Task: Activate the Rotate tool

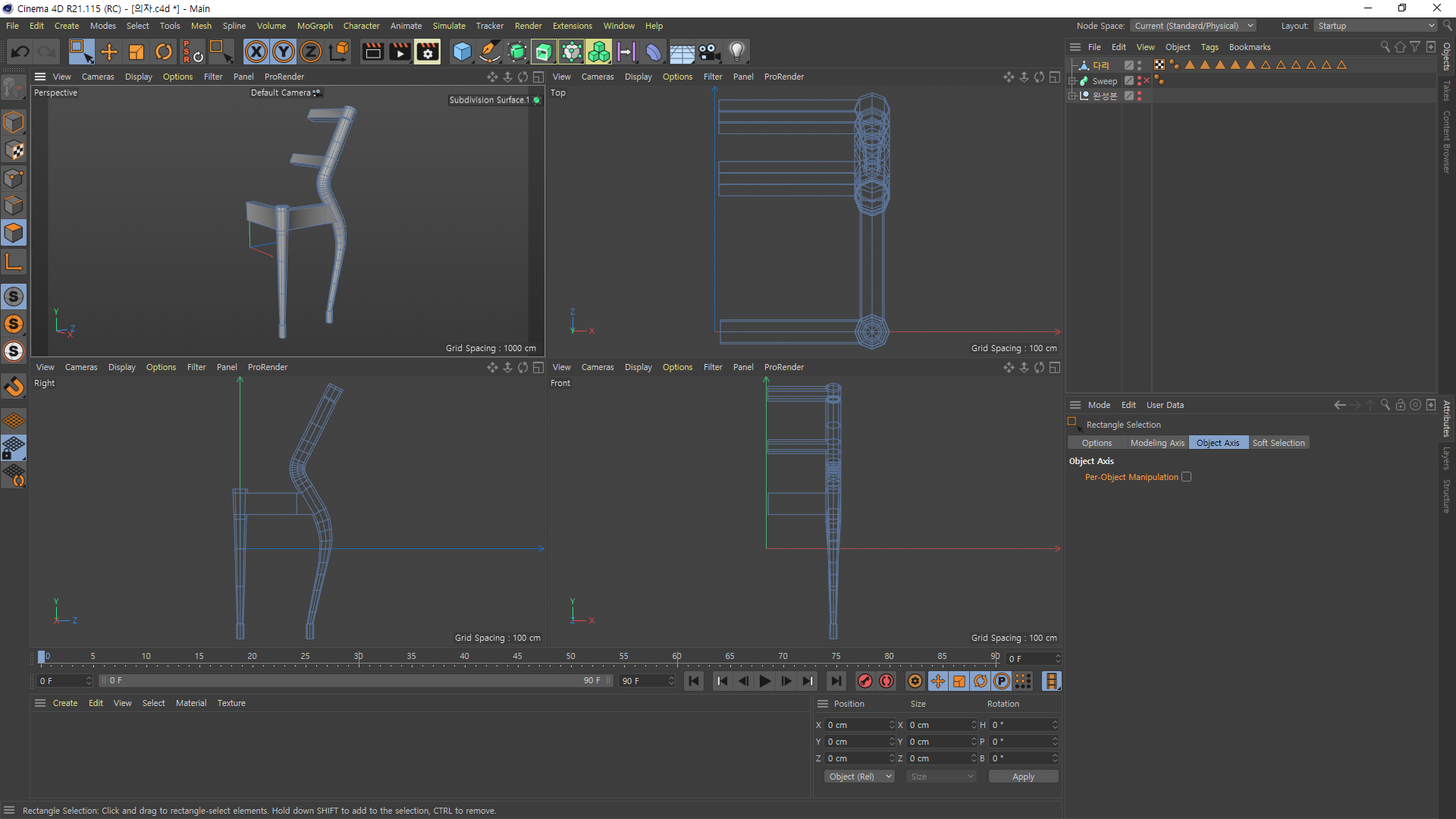Action: coord(164,52)
